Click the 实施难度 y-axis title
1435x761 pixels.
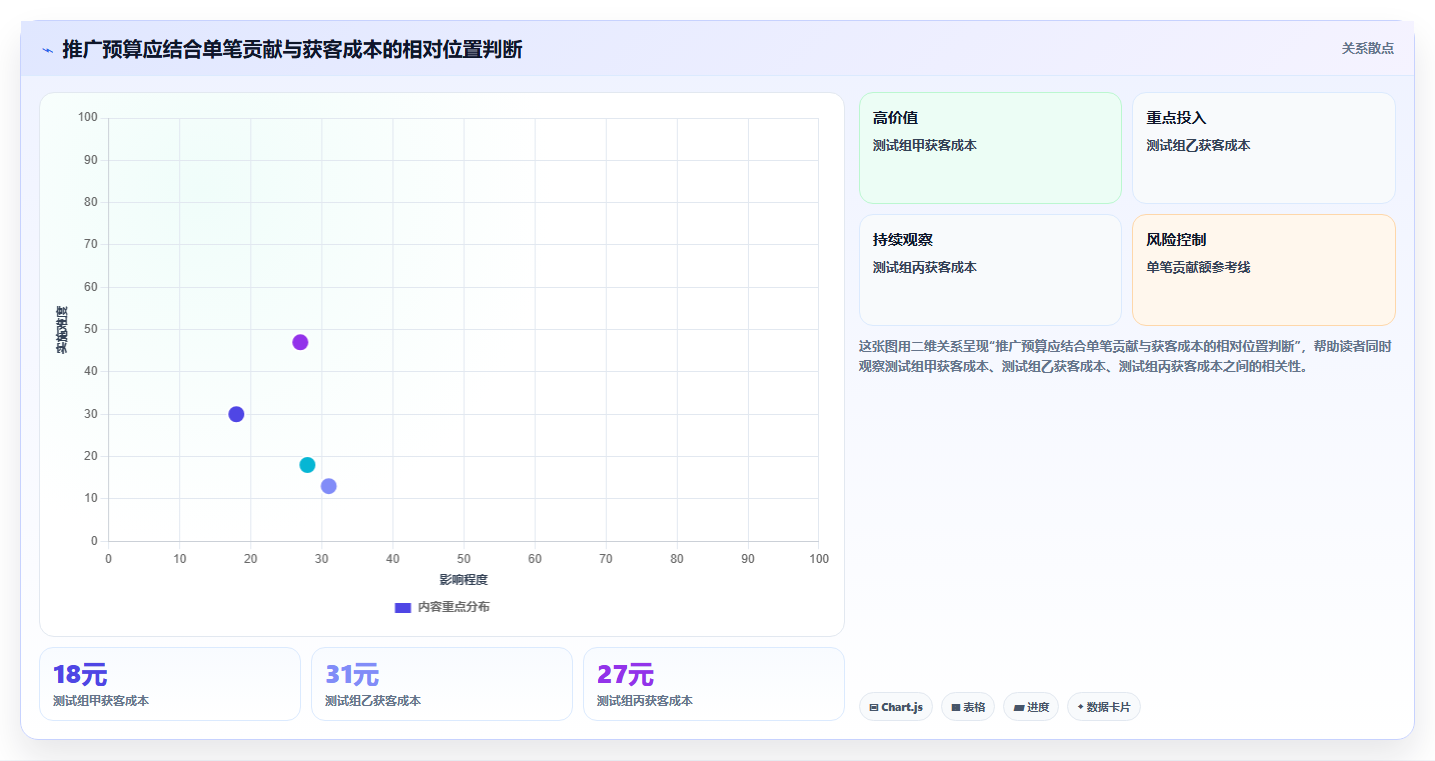62,330
